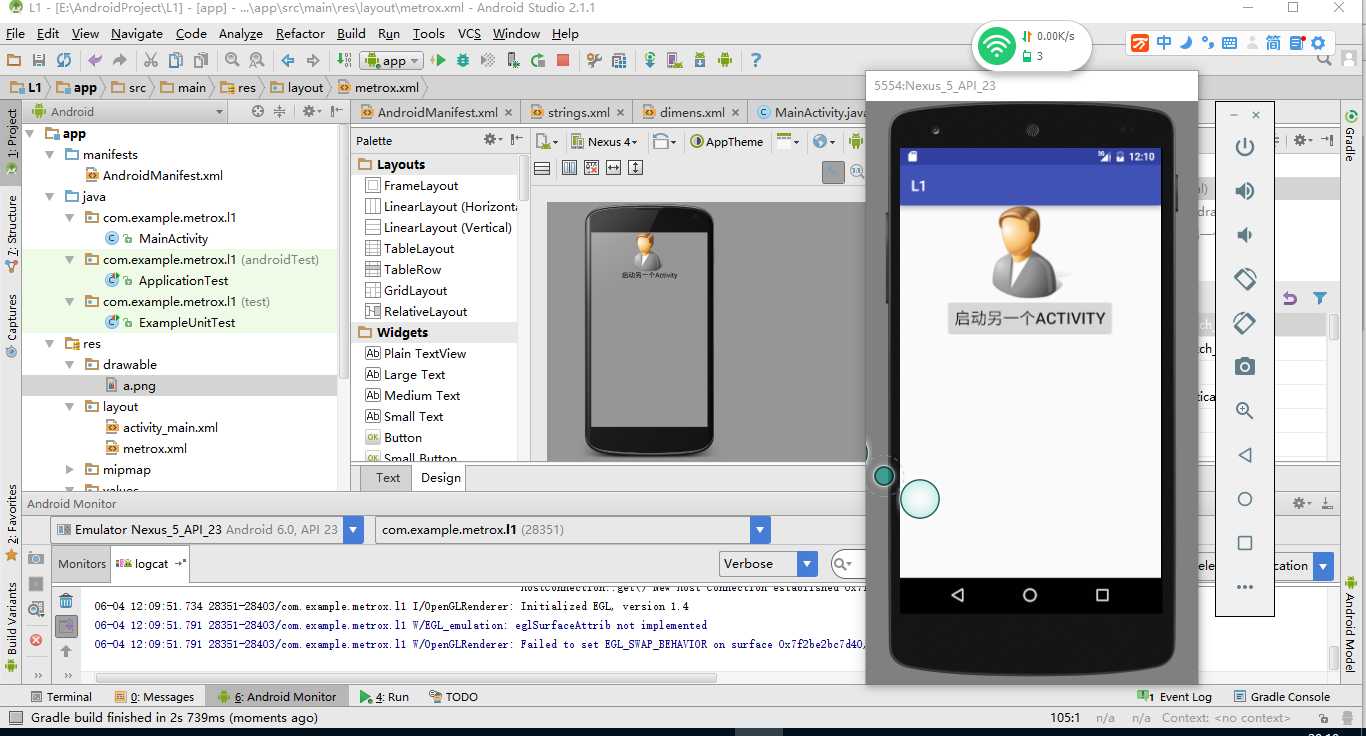
Task: Click the Navigate Back arrow
Action: pyautogui.click(x=288, y=60)
